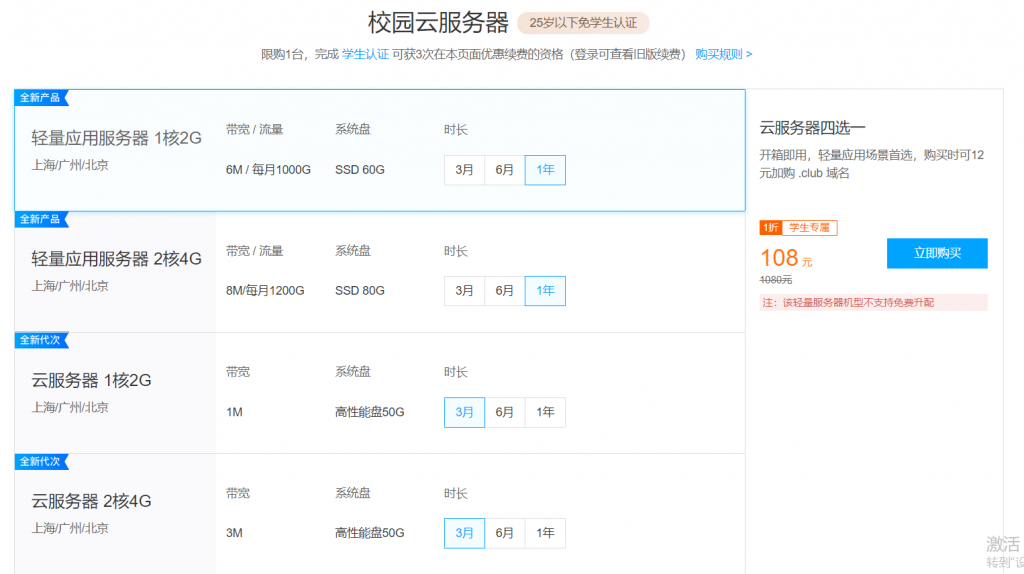Image resolution: width=1024 pixels, height=574 pixels.
Task: Select 1年 duration for 轻量应用服务器 2核4G
Action: pos(545,291)
